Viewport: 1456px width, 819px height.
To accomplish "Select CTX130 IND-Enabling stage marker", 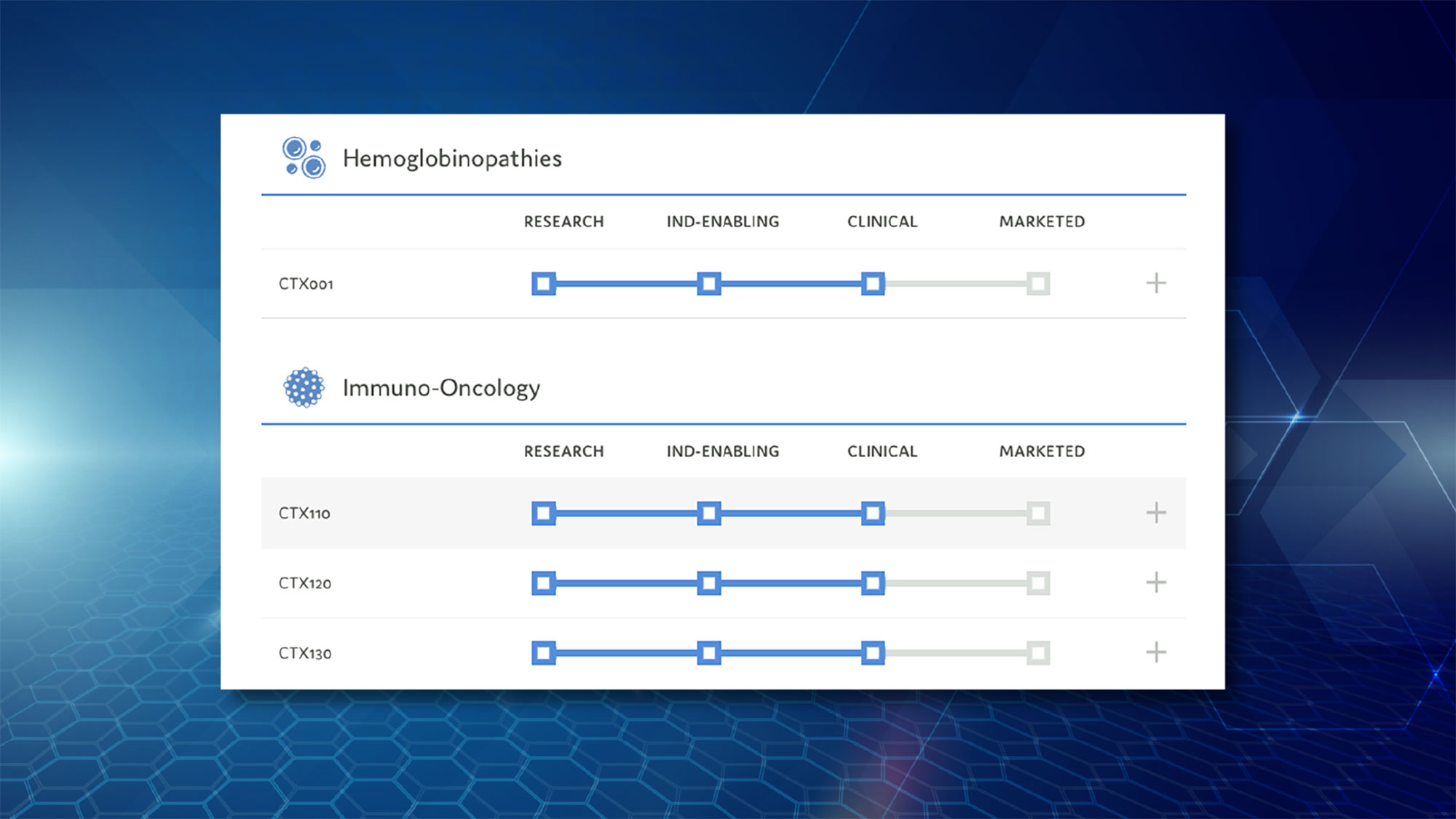I will [709, 653].
